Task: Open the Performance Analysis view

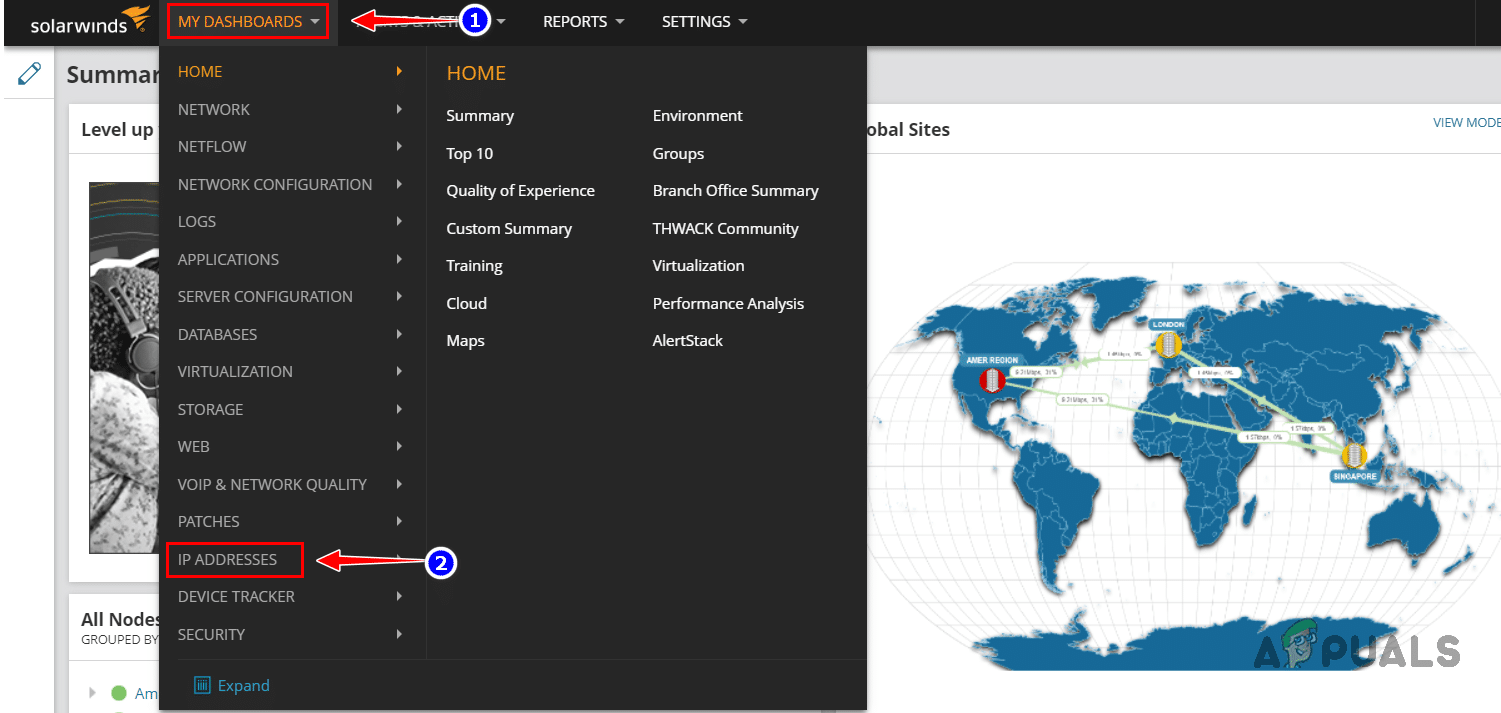Action: [x=728, y=303]
